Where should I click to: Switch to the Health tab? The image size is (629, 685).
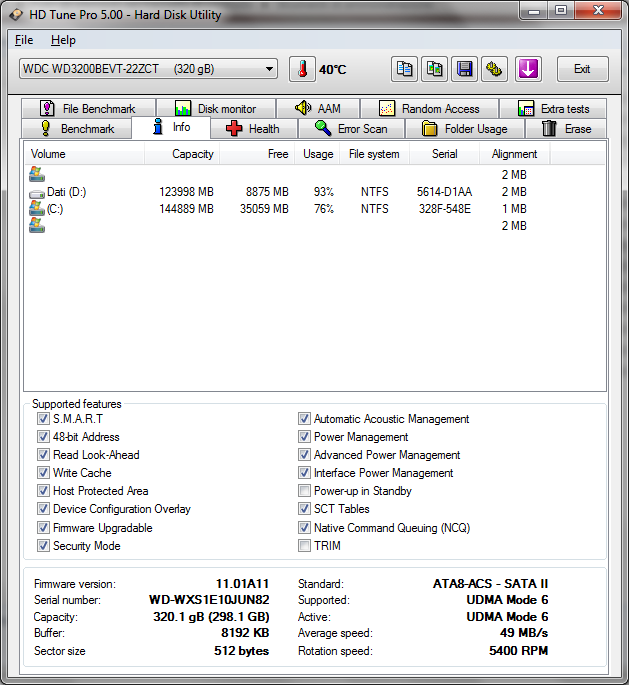tap(254, 129)
